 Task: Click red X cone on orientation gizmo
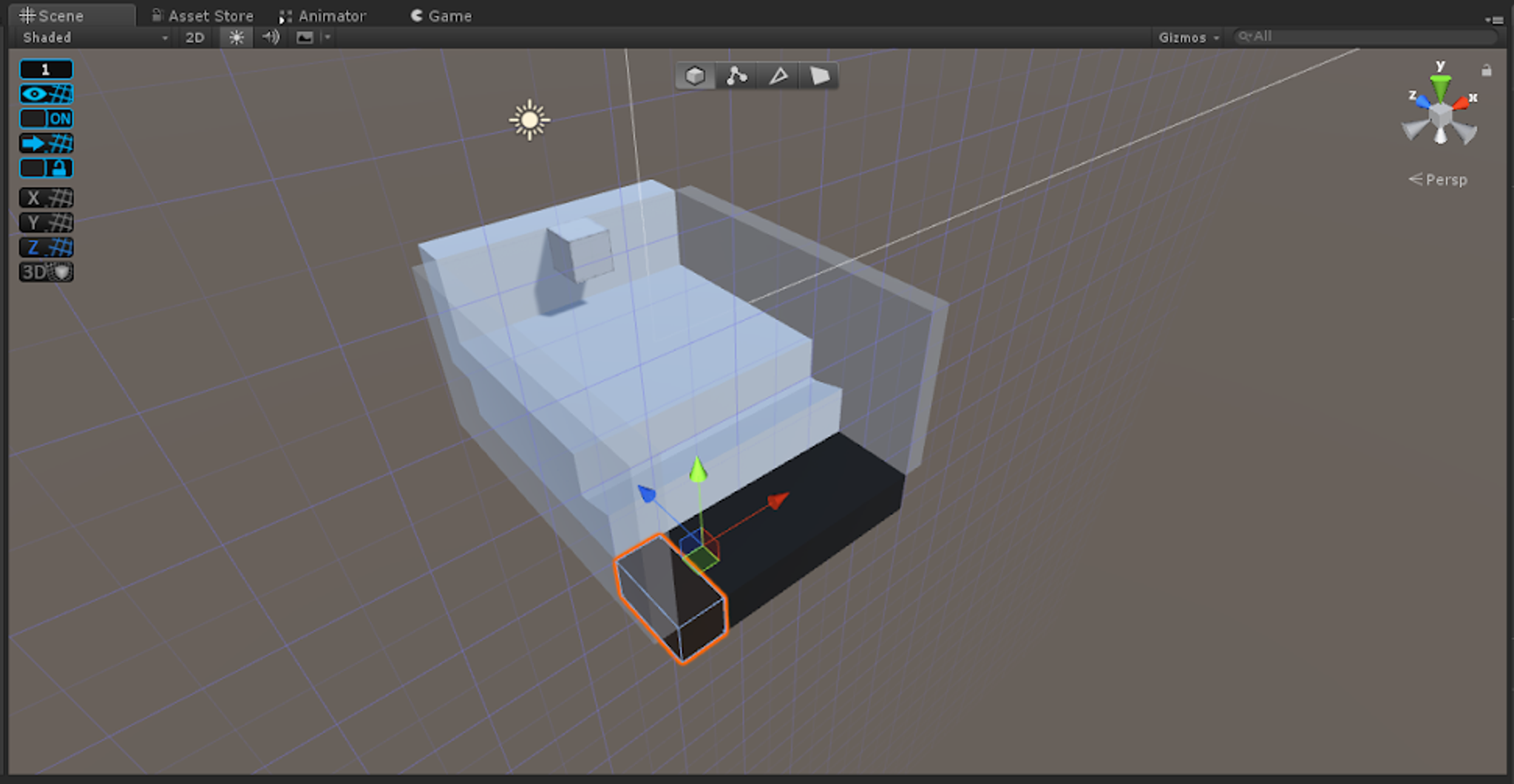click(x=1461, y=103)
